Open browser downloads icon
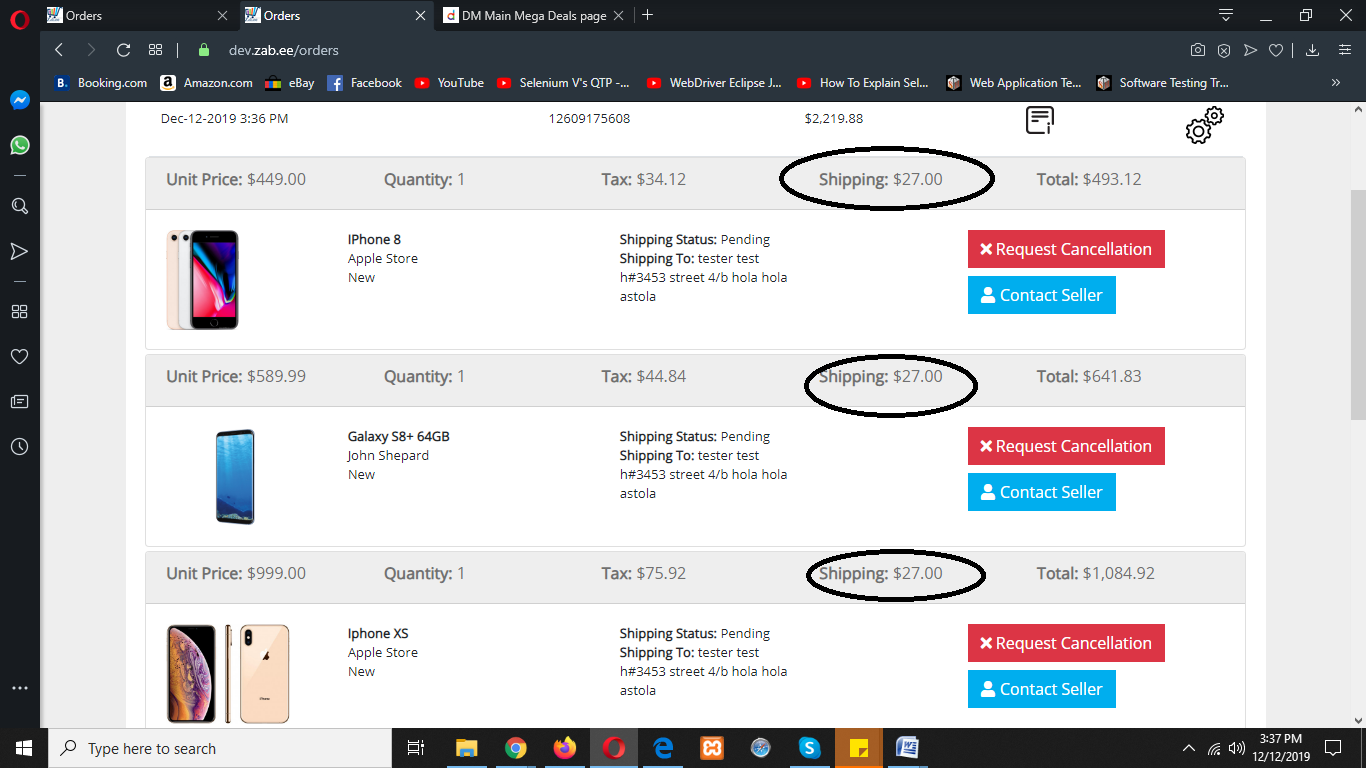The image size is (1366, 768). pyautogui.click(x=1313, y=50)
